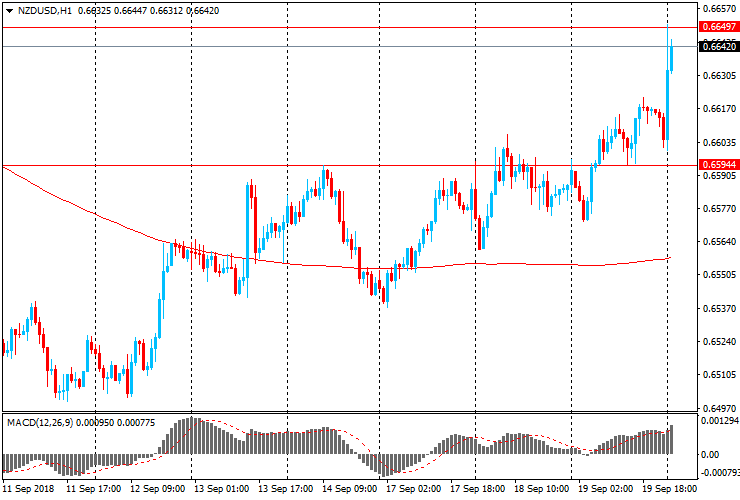740x500 pixels.
Task: Click the 0.65370 price axis value
Action: point(719,309)
